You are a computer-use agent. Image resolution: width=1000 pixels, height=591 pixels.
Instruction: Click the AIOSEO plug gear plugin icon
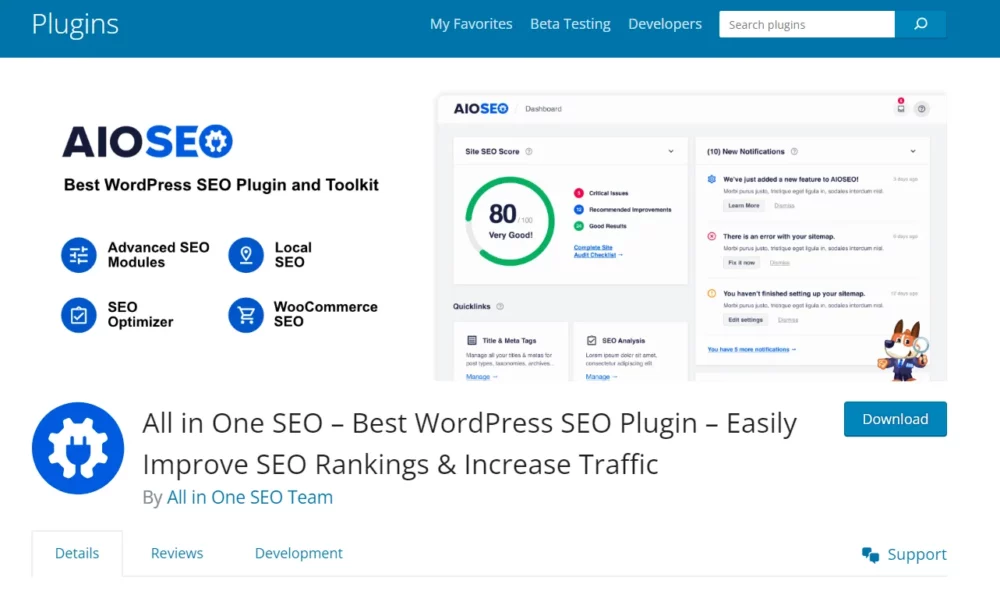tap(78, 448)
